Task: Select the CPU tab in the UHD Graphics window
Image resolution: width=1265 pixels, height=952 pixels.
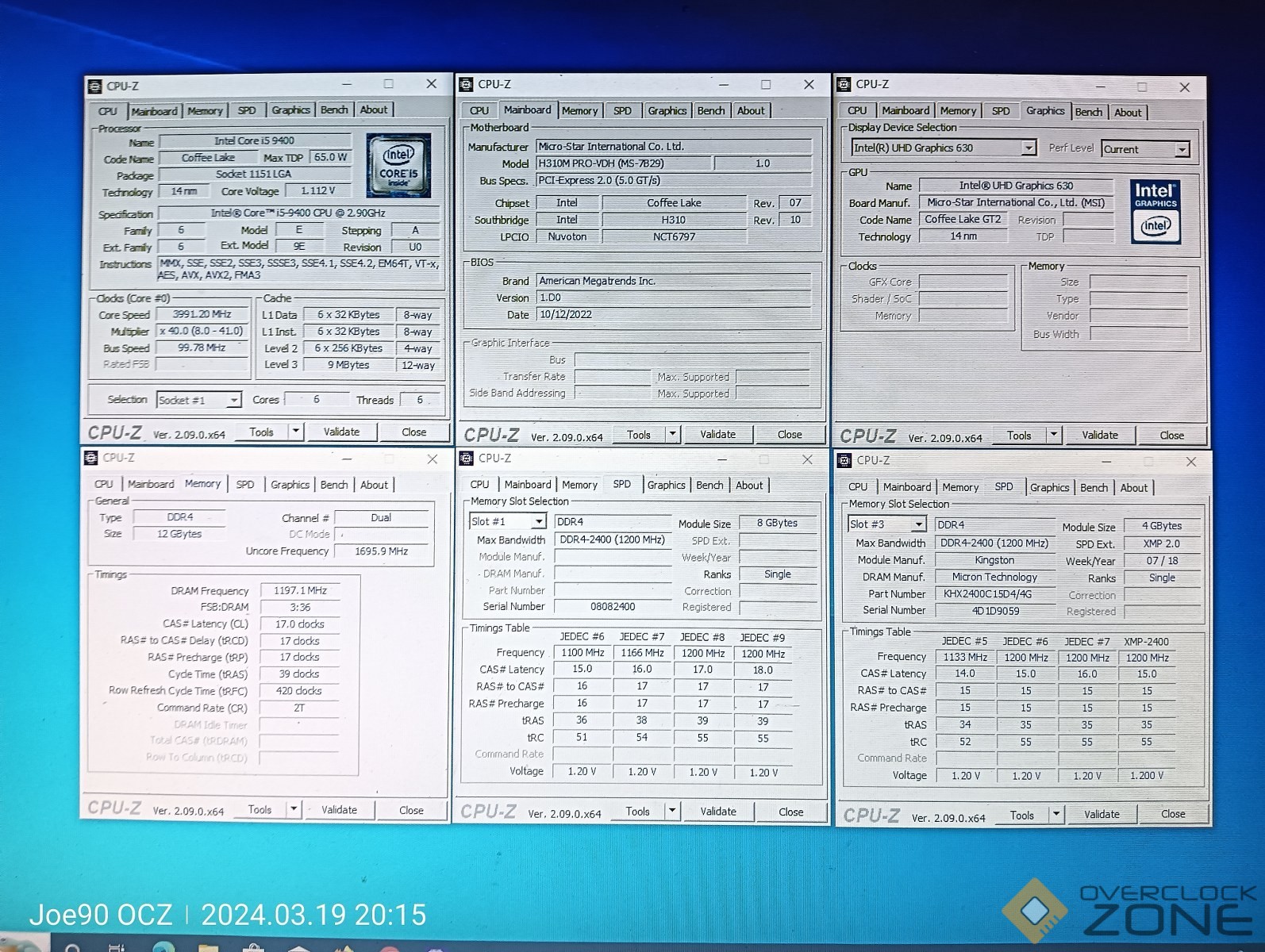Action: pyautogui.click(x=857, y=111)
